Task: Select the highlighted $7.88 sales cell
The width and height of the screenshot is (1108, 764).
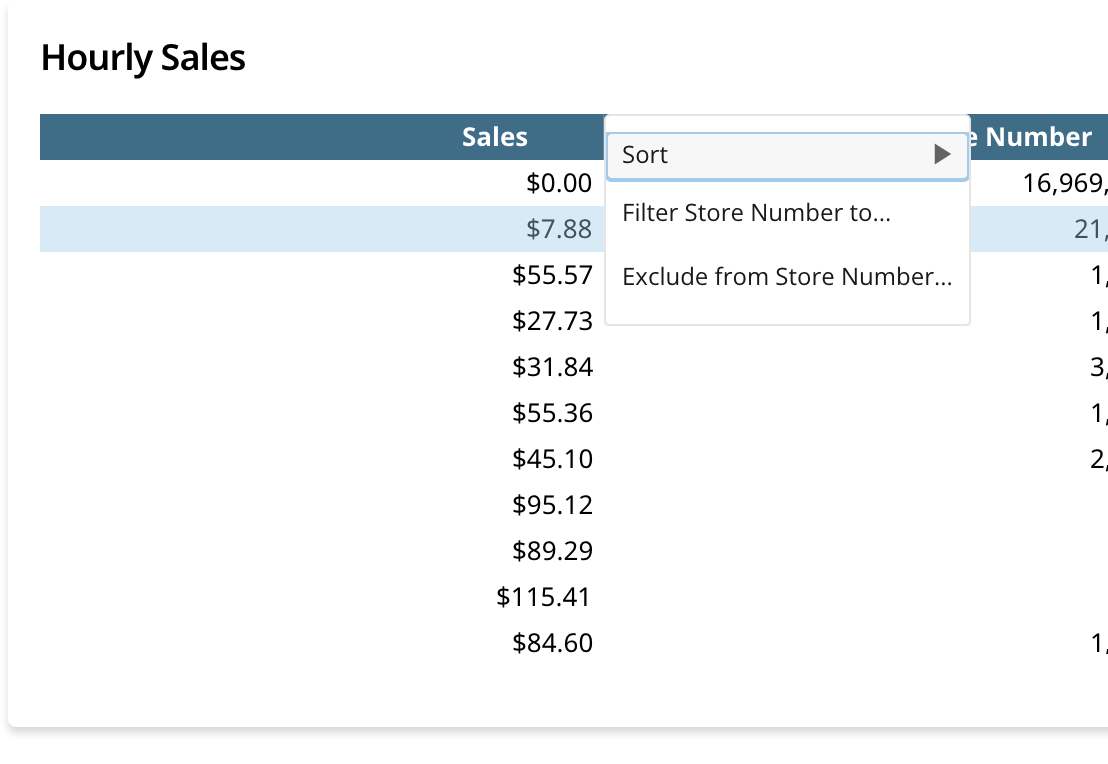Action: click(560, 229)
